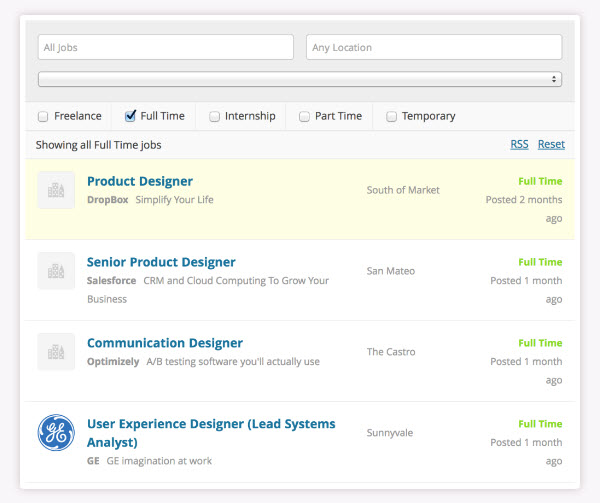Screen dimensions: 600x503
Task: Click Full Time label on Product Designer row
Action: point(540,181)
